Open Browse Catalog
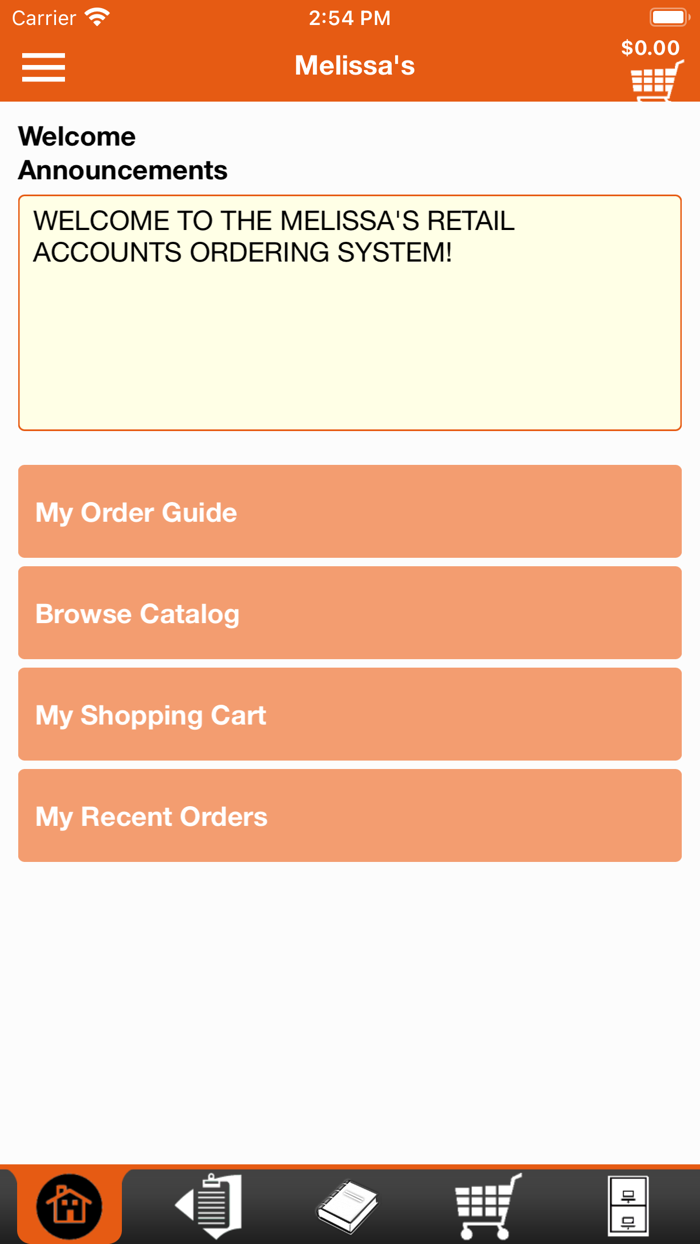 349,613
